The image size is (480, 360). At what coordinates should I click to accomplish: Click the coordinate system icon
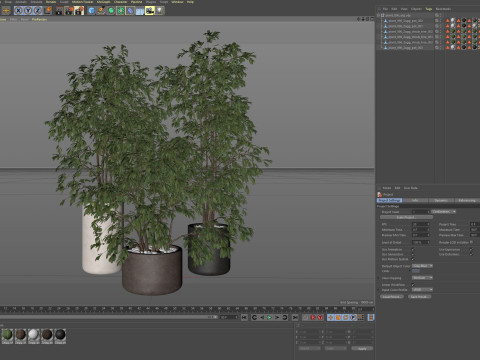[x=48, y=11]
